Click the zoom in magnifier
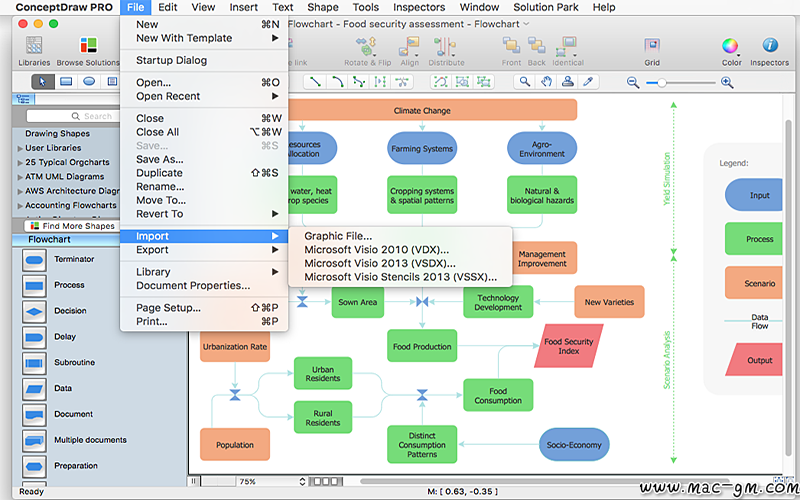The image size is (800, 500). point(727,82)
